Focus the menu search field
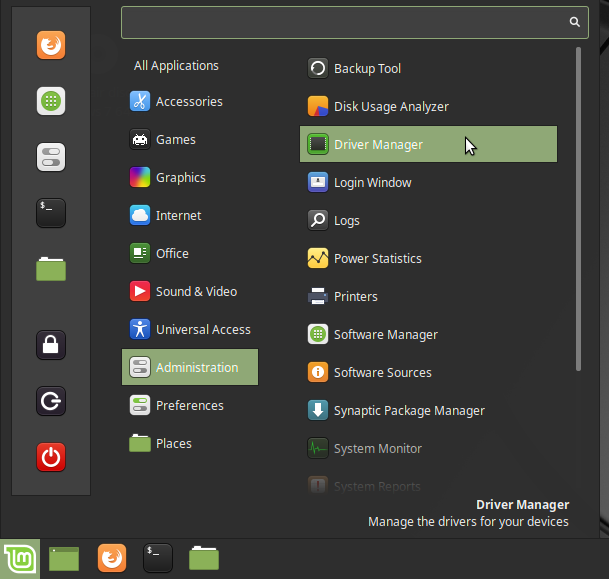 coord(355,22)
